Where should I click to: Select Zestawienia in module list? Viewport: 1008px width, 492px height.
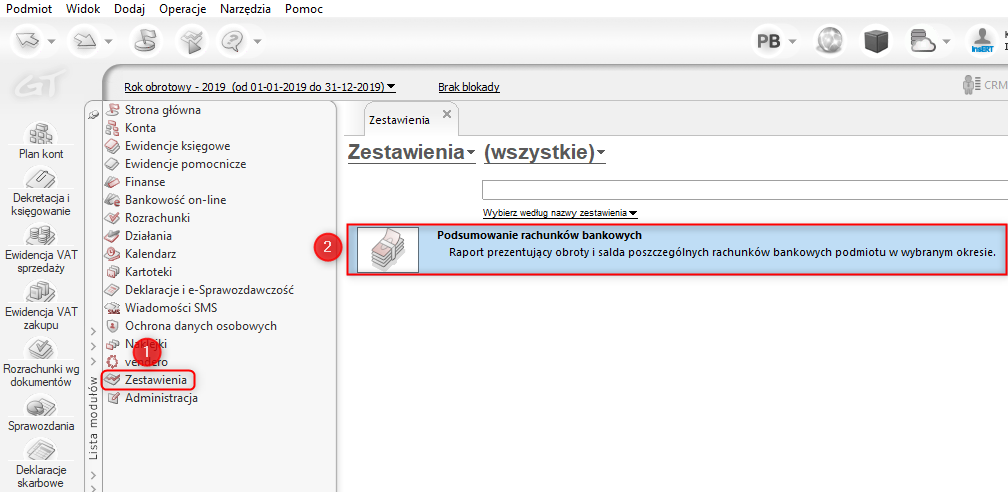tap(156, 380)
